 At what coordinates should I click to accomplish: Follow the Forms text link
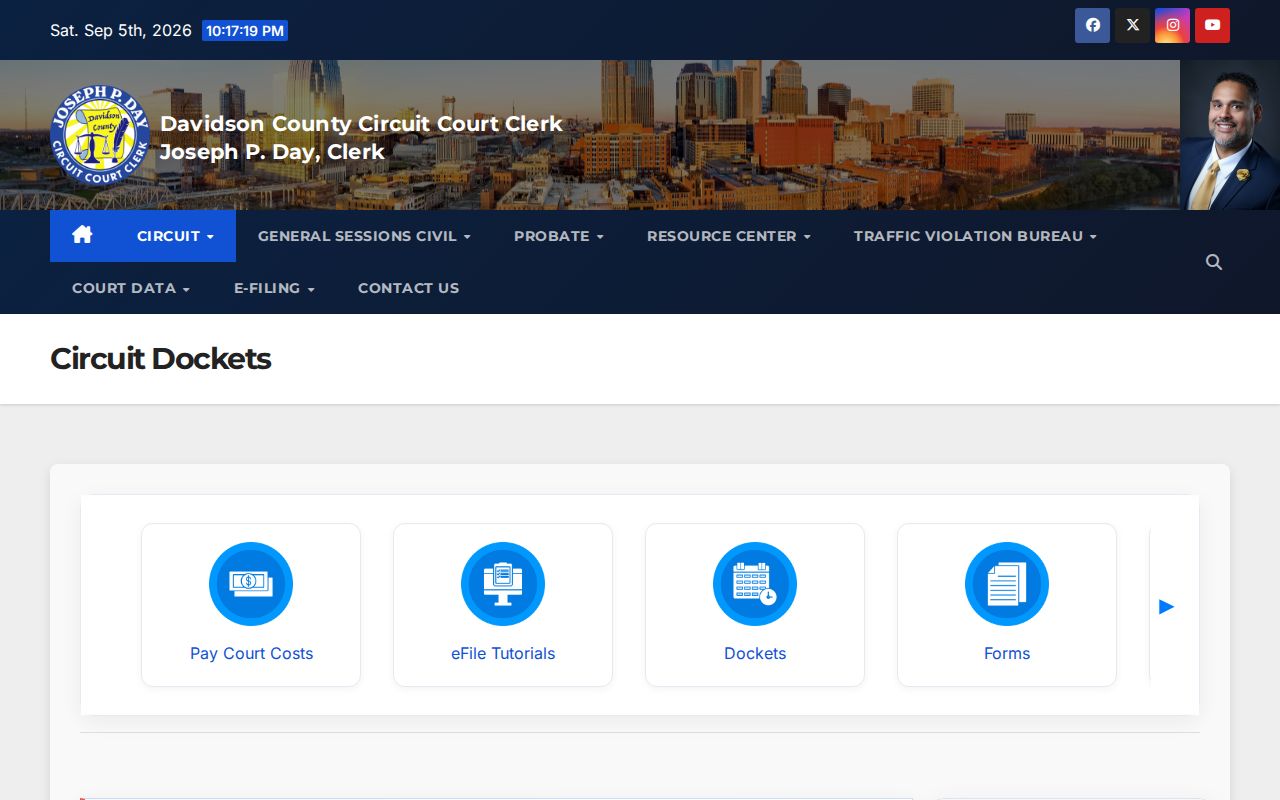point(1007,653)
